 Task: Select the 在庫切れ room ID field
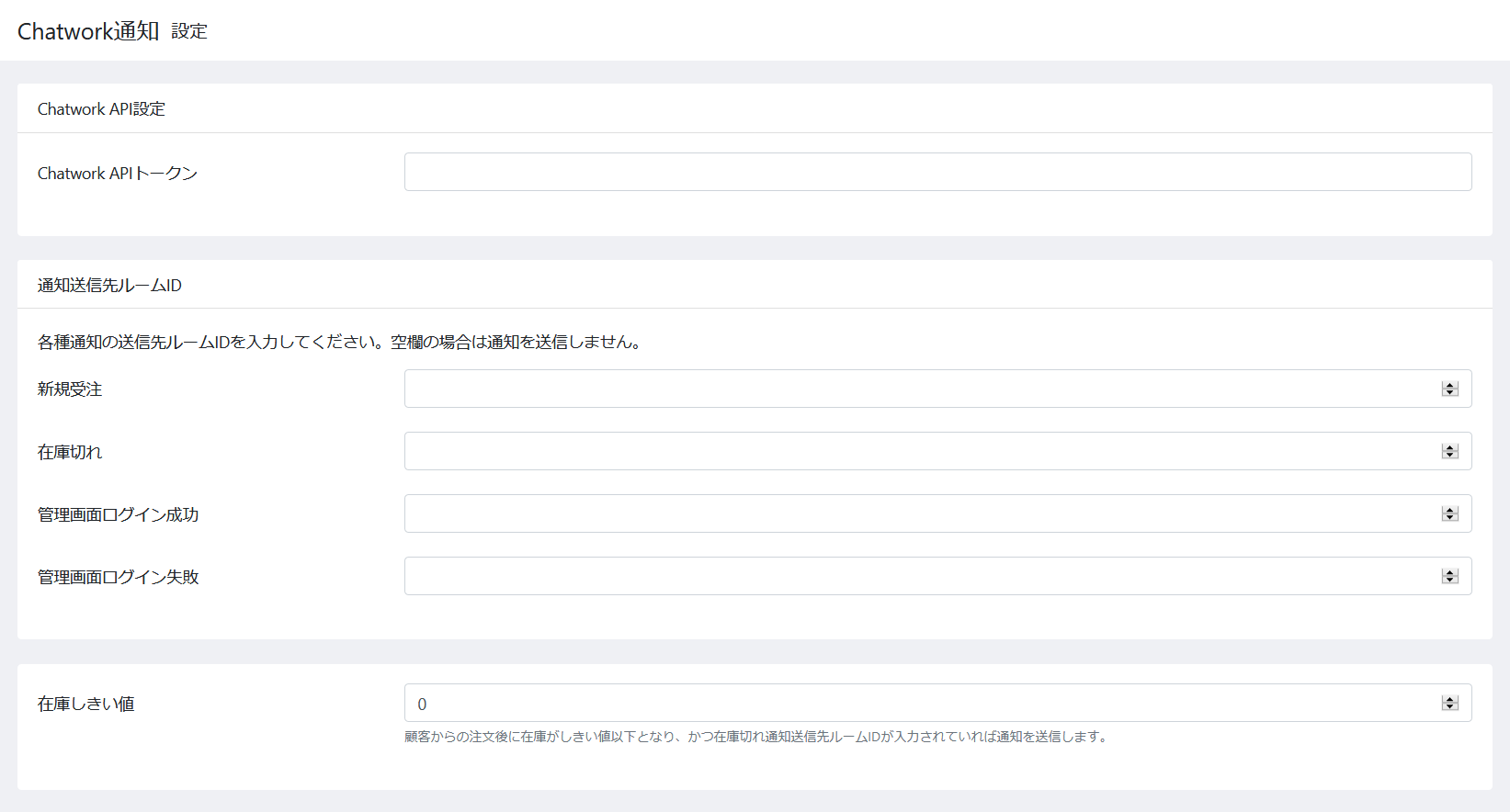[937, 451]
